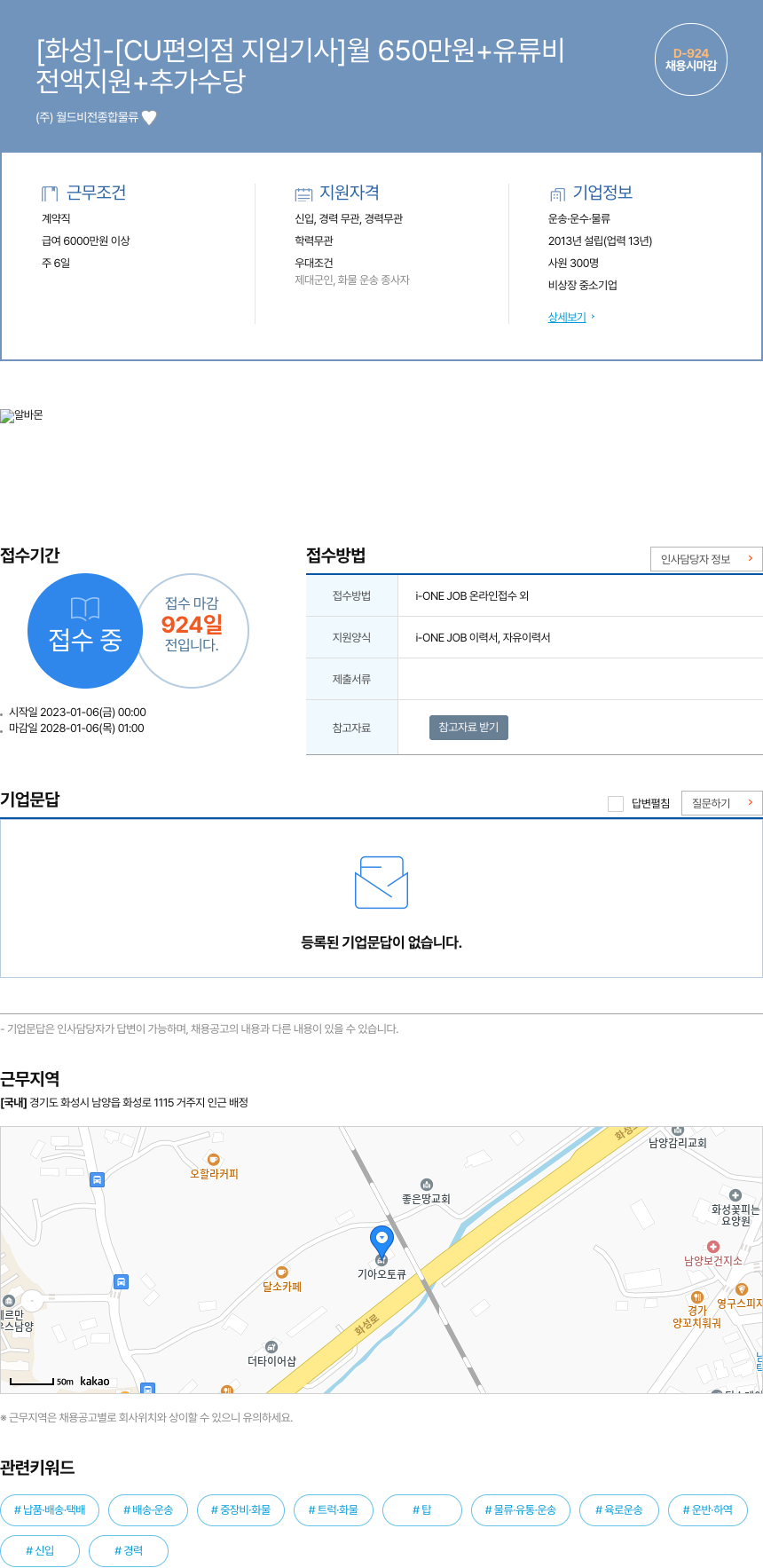This screenshot has height=1568, width=763.
Task: Select the #트럭·화물 keyword tag
Action: click(x=334, y=1509)
